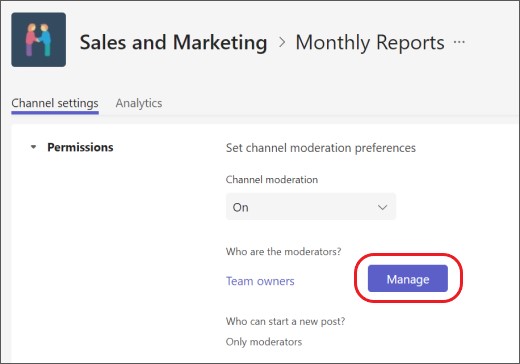Click the Monthly Reports channel title
The width and height of the screenshot is (520, 364).
click(x=370, y=43)
